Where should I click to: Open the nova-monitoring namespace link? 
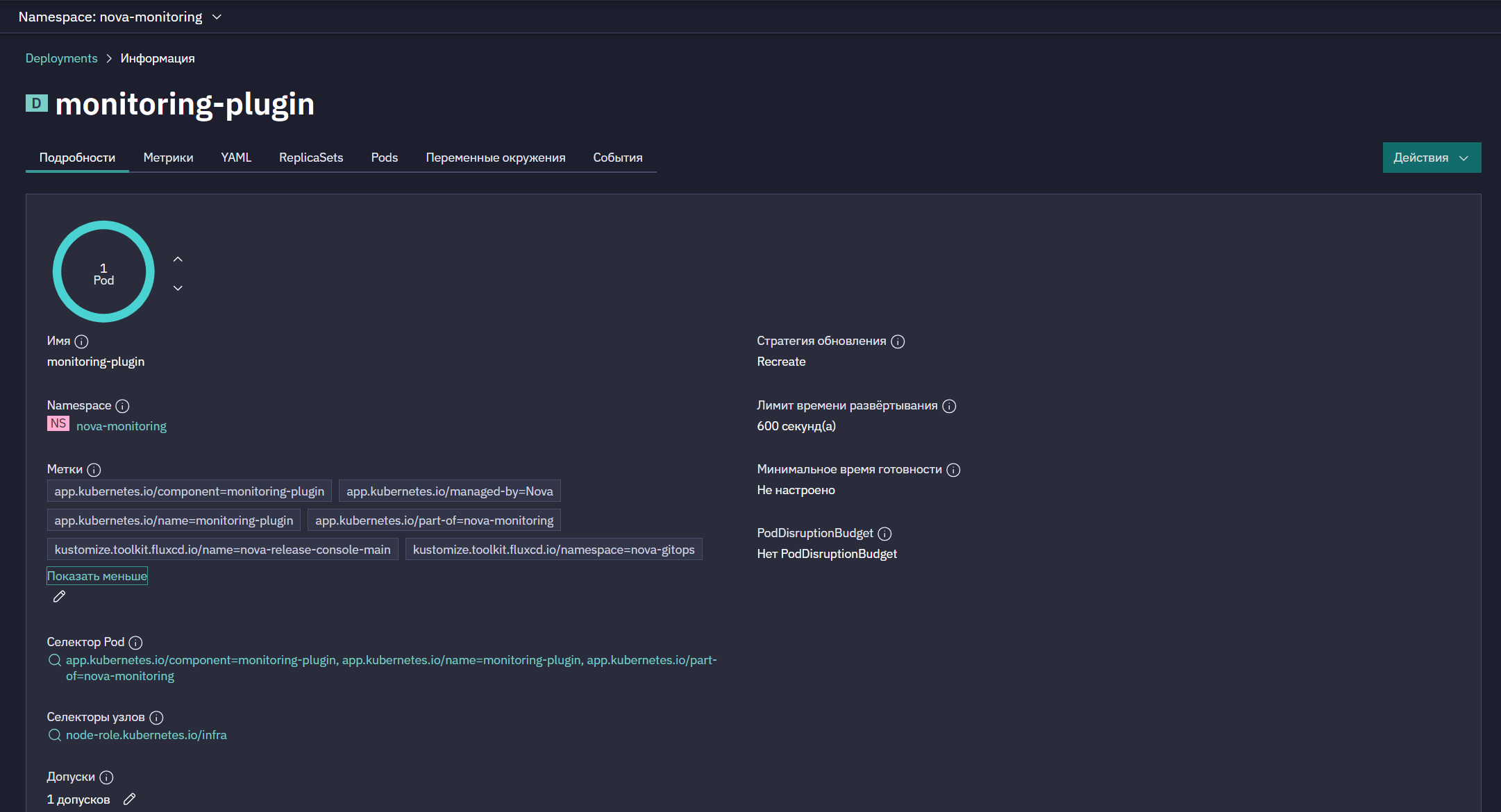click(121, 426)
